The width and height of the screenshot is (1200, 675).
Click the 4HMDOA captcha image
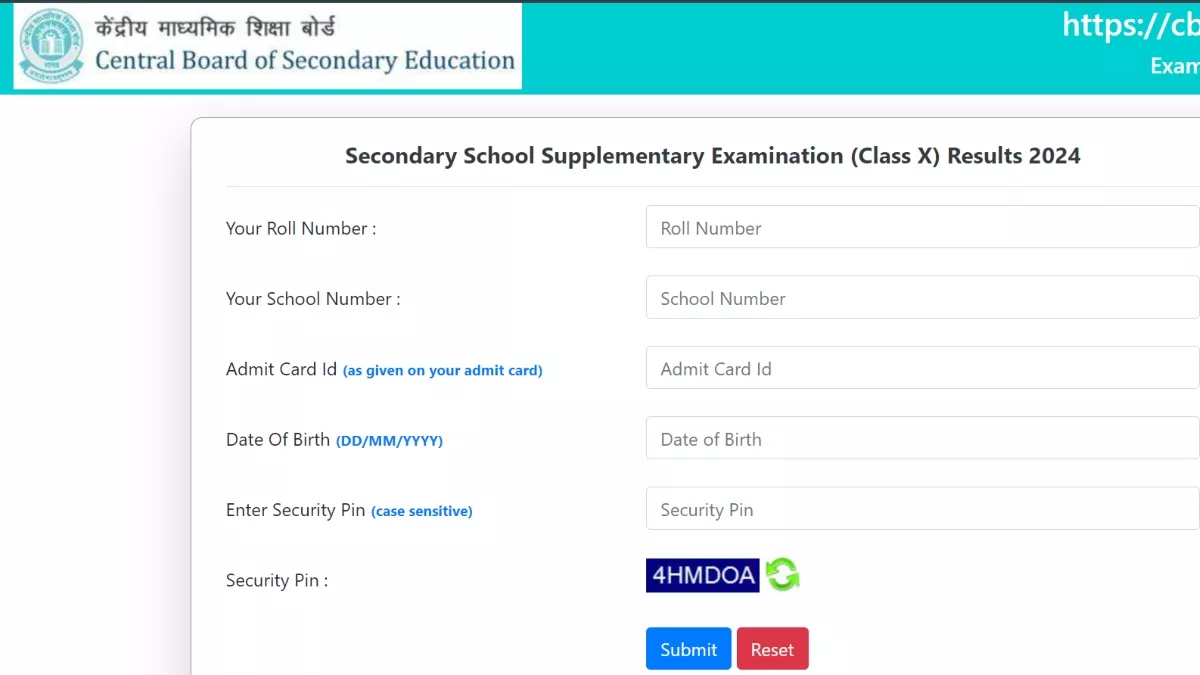point(702,575)
